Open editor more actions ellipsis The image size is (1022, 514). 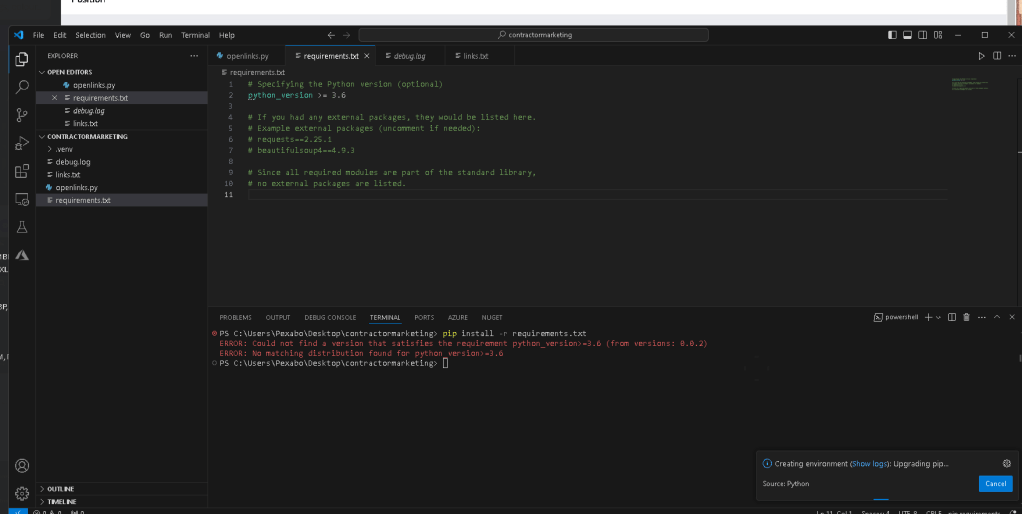pos(1012,56)
